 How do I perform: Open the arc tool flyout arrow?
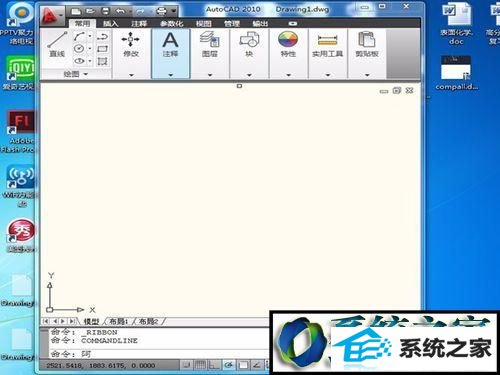90,36
